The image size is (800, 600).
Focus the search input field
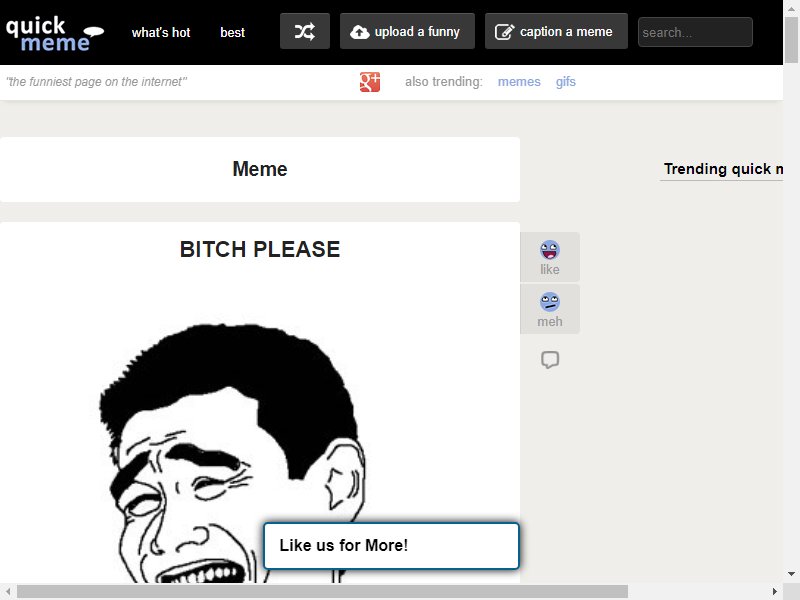click(x=695, y=32)
